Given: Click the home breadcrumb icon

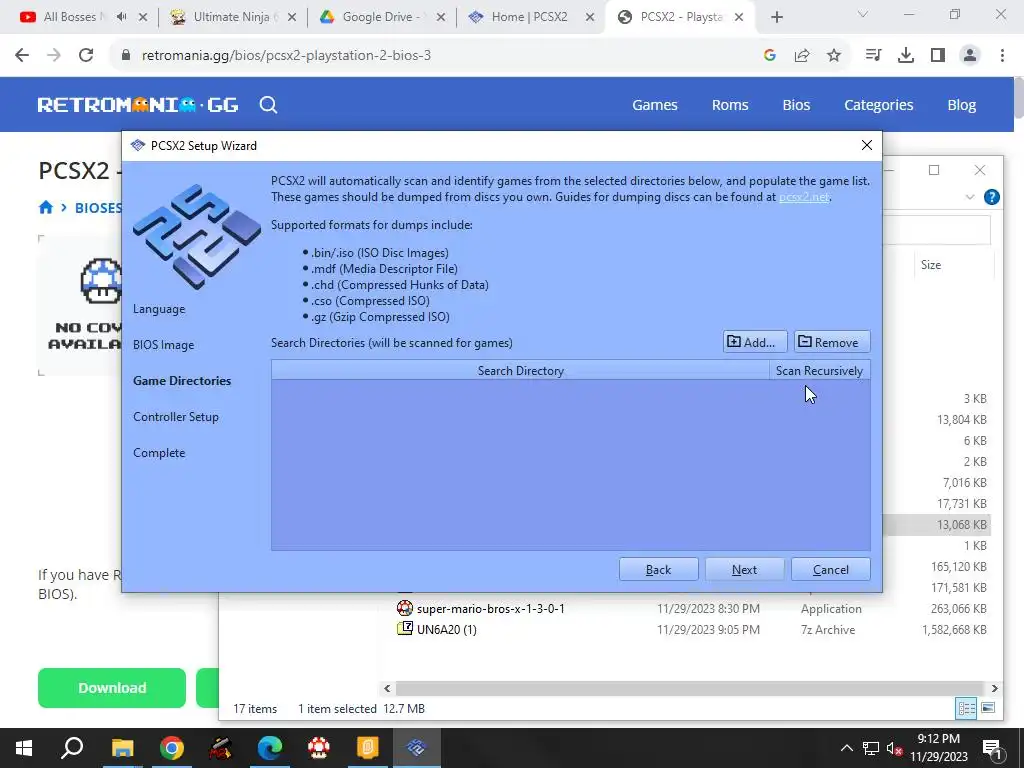Looking at the screenshot, I should click(x=46, y=208).
